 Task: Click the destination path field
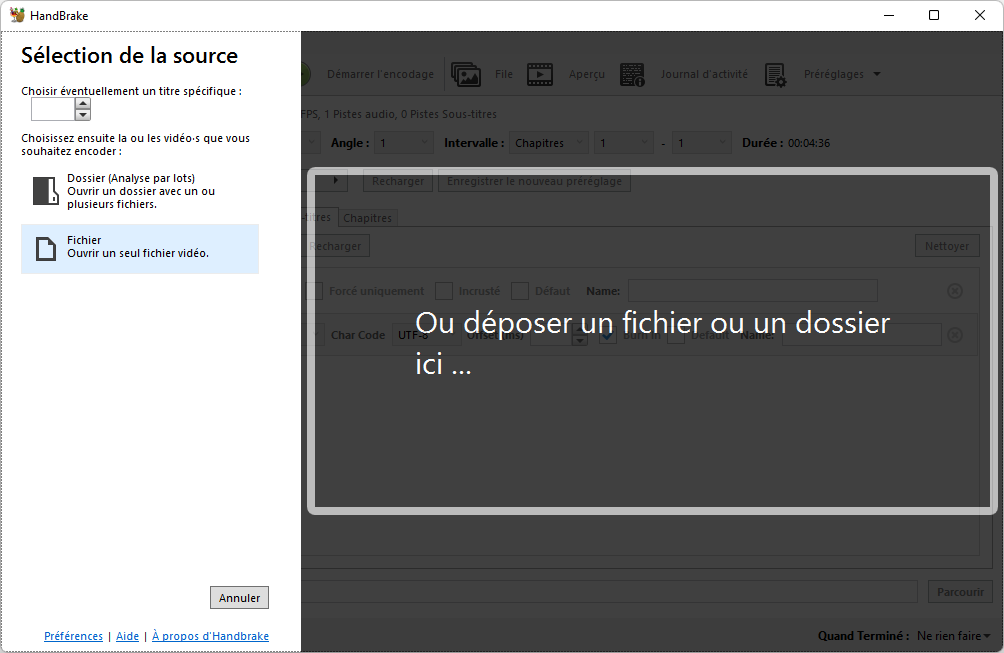point(609,592)
